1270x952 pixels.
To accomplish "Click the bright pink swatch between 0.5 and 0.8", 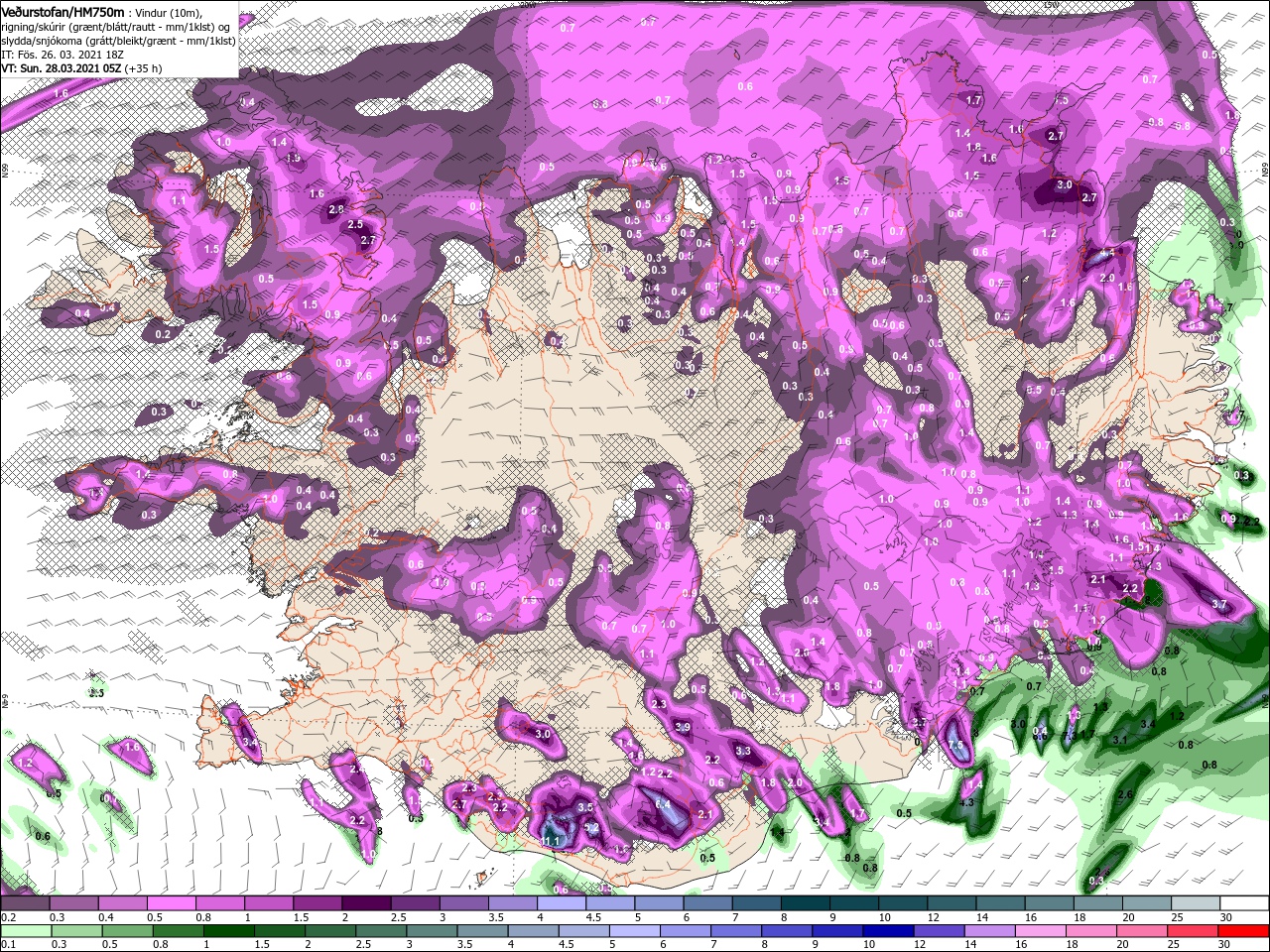I will [x=173, y=904].
